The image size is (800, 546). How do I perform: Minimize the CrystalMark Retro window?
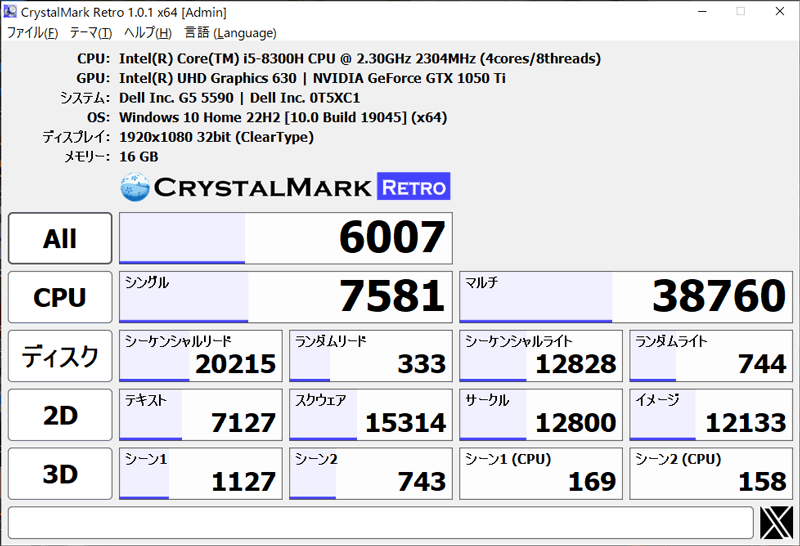703,11
